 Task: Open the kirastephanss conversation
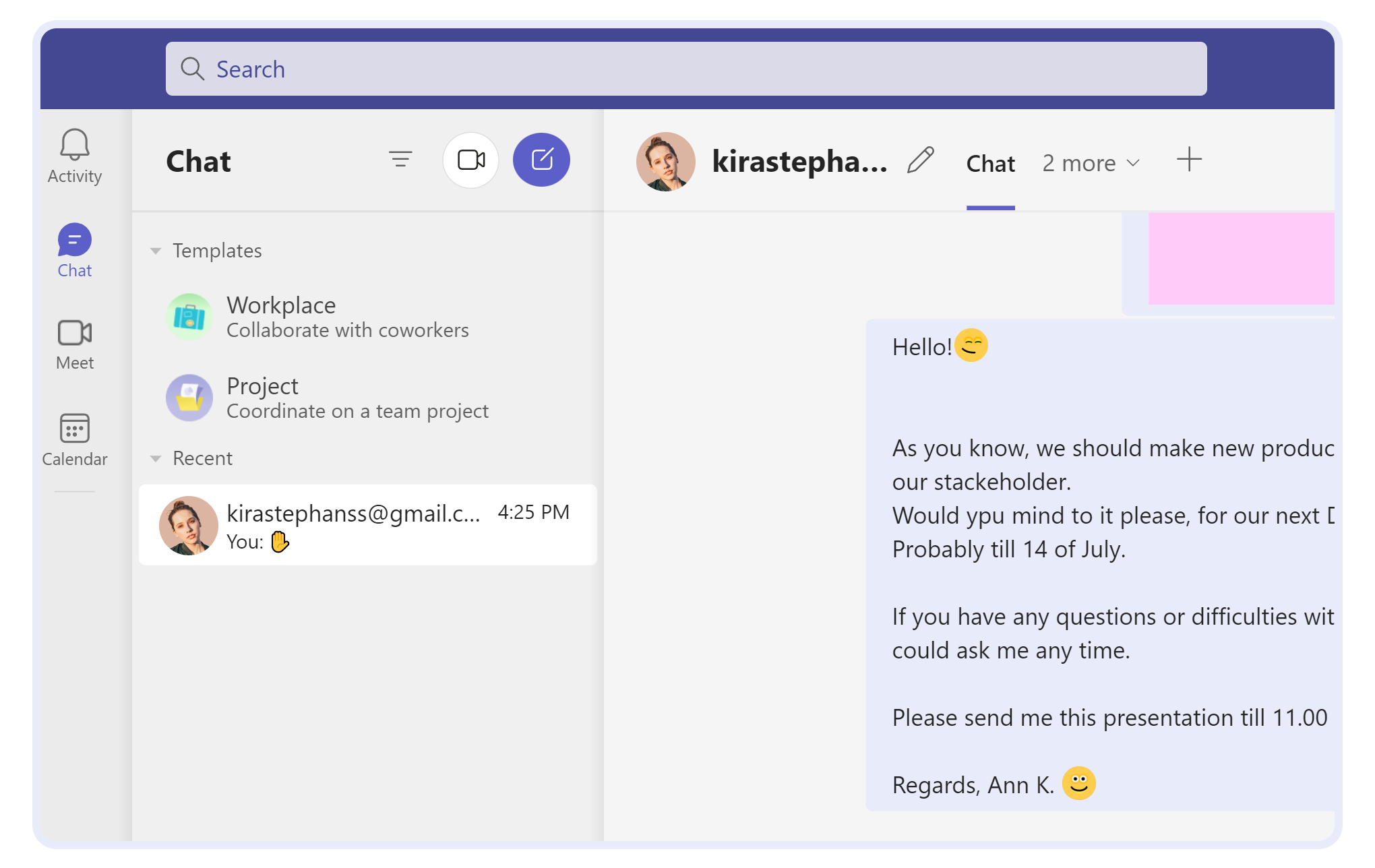(x=368, y=525)
